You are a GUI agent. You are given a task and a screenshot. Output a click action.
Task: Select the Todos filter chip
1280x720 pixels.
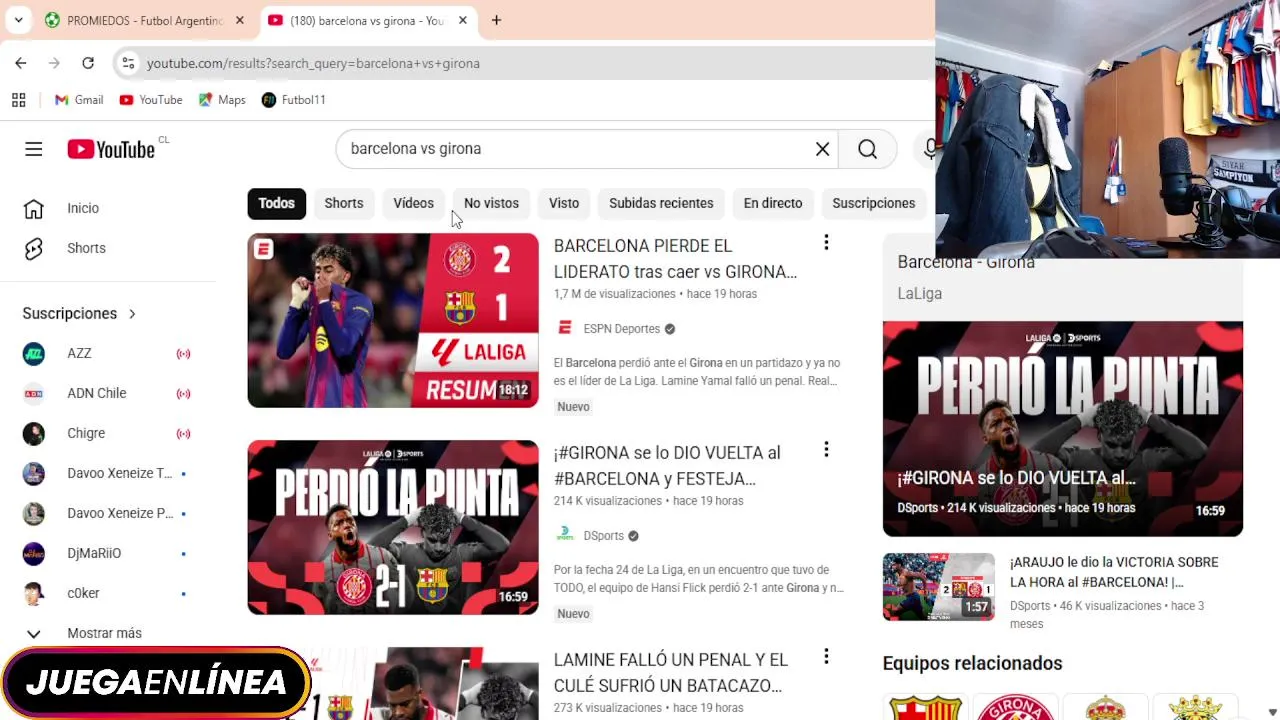click(x=276, y=203)
